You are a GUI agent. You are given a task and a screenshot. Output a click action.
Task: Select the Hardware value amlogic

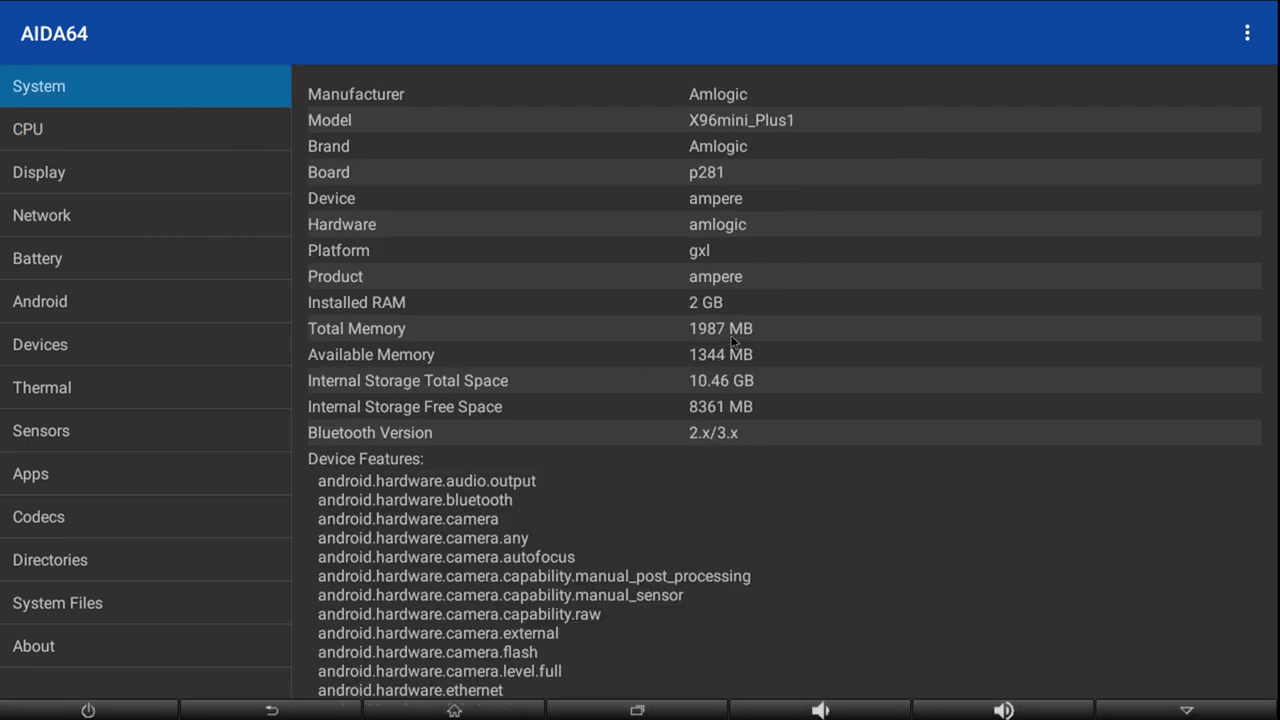click(717, 224)
